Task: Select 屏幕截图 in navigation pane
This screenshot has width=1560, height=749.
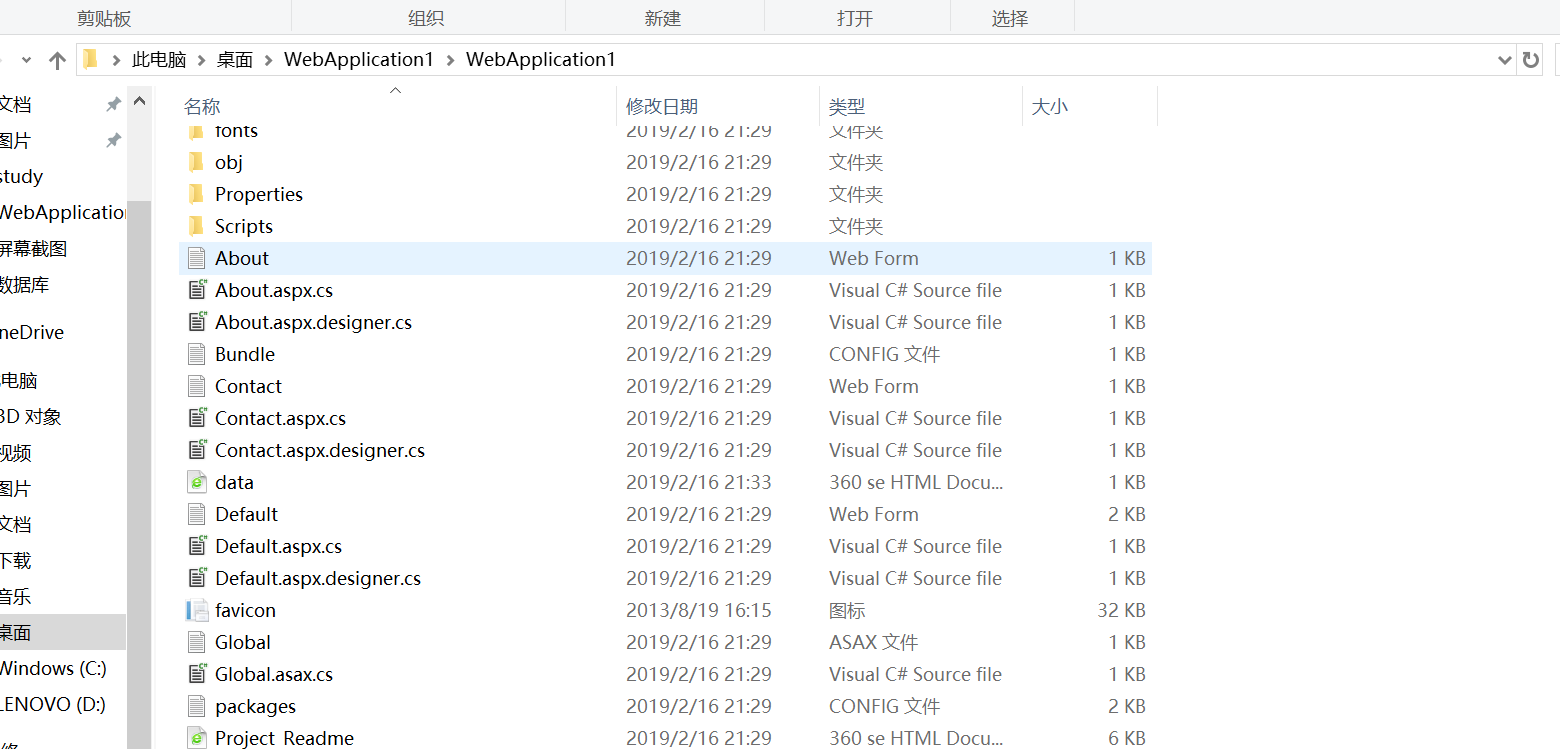Action: click(x=33, y=249)
